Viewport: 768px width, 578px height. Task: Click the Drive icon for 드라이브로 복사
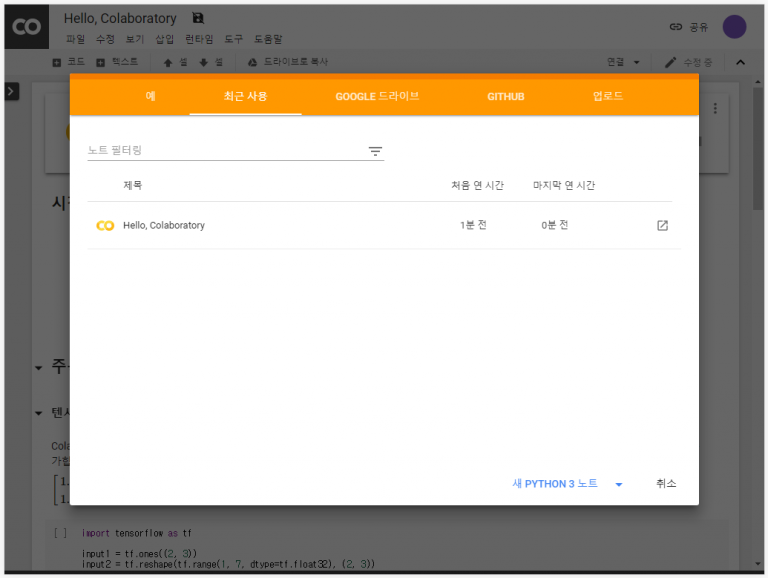pyautogui.click(x=252, y=62)
